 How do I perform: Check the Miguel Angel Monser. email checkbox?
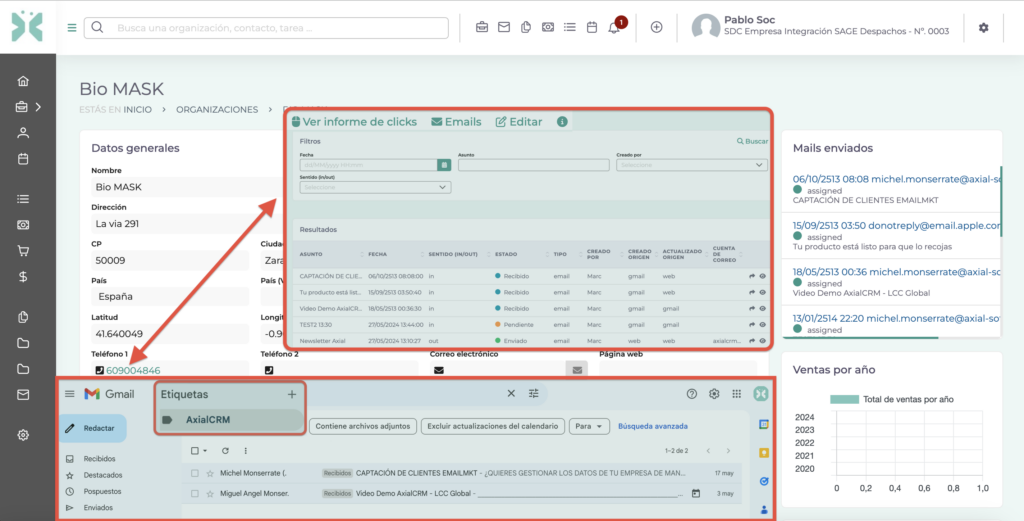(195, 494)
